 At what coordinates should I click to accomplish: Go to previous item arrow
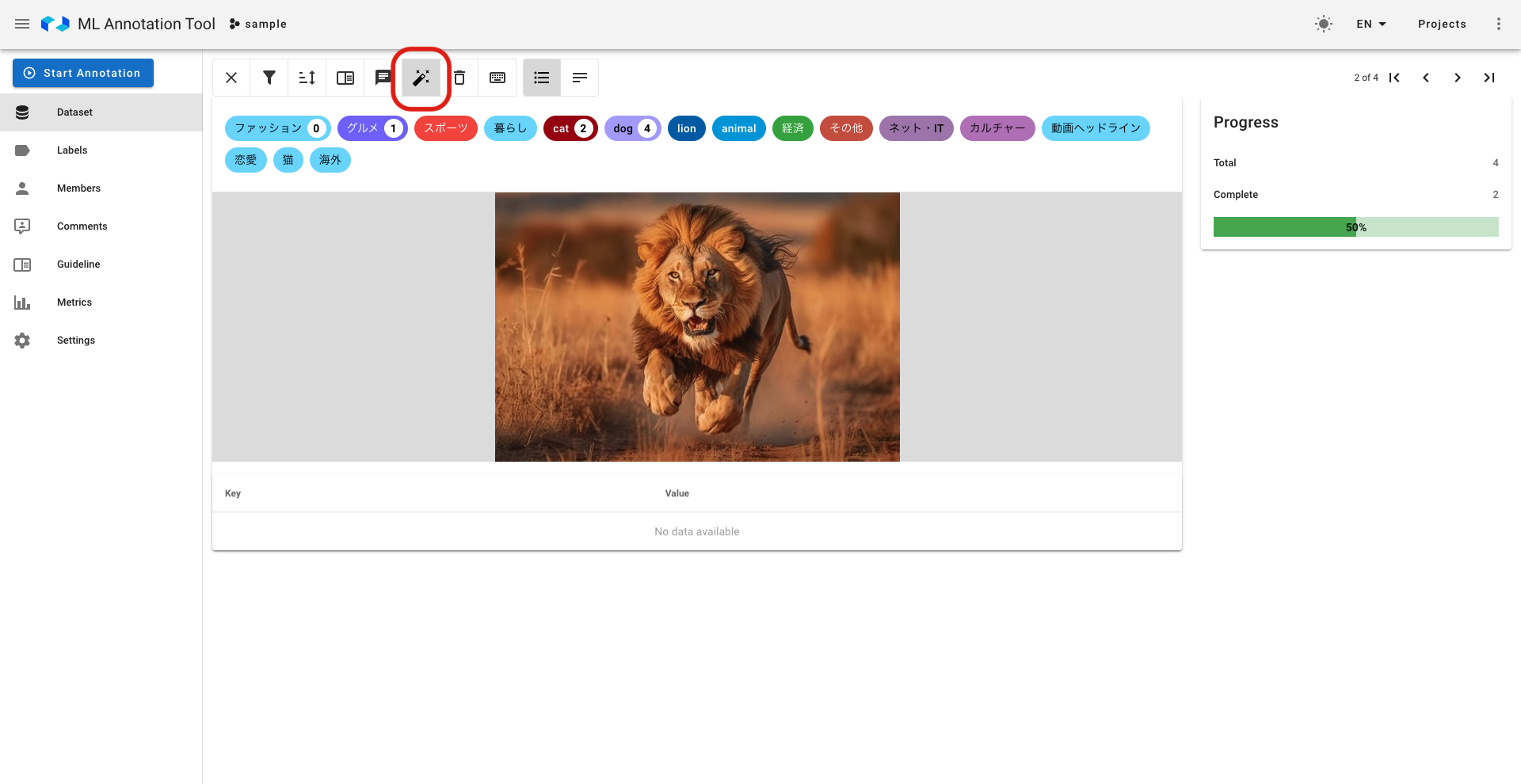(1426, 78)
